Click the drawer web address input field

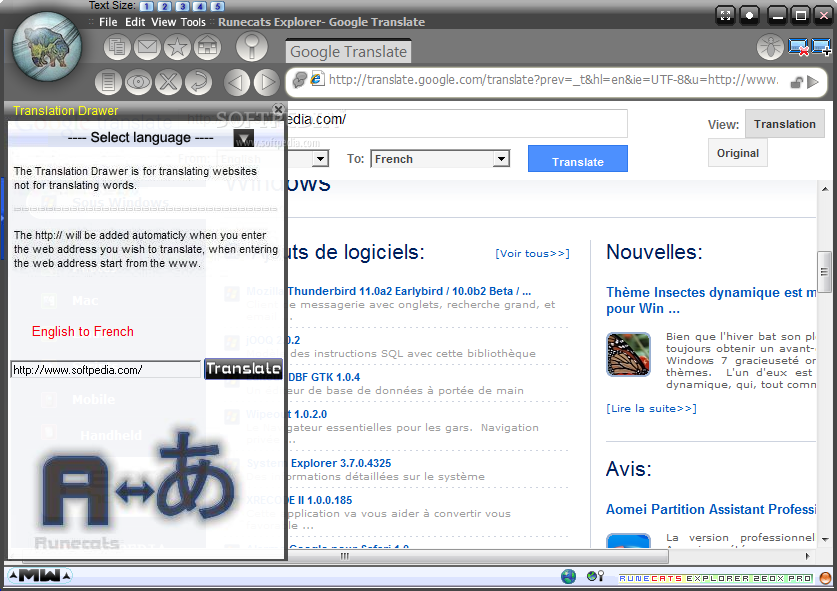106,369
